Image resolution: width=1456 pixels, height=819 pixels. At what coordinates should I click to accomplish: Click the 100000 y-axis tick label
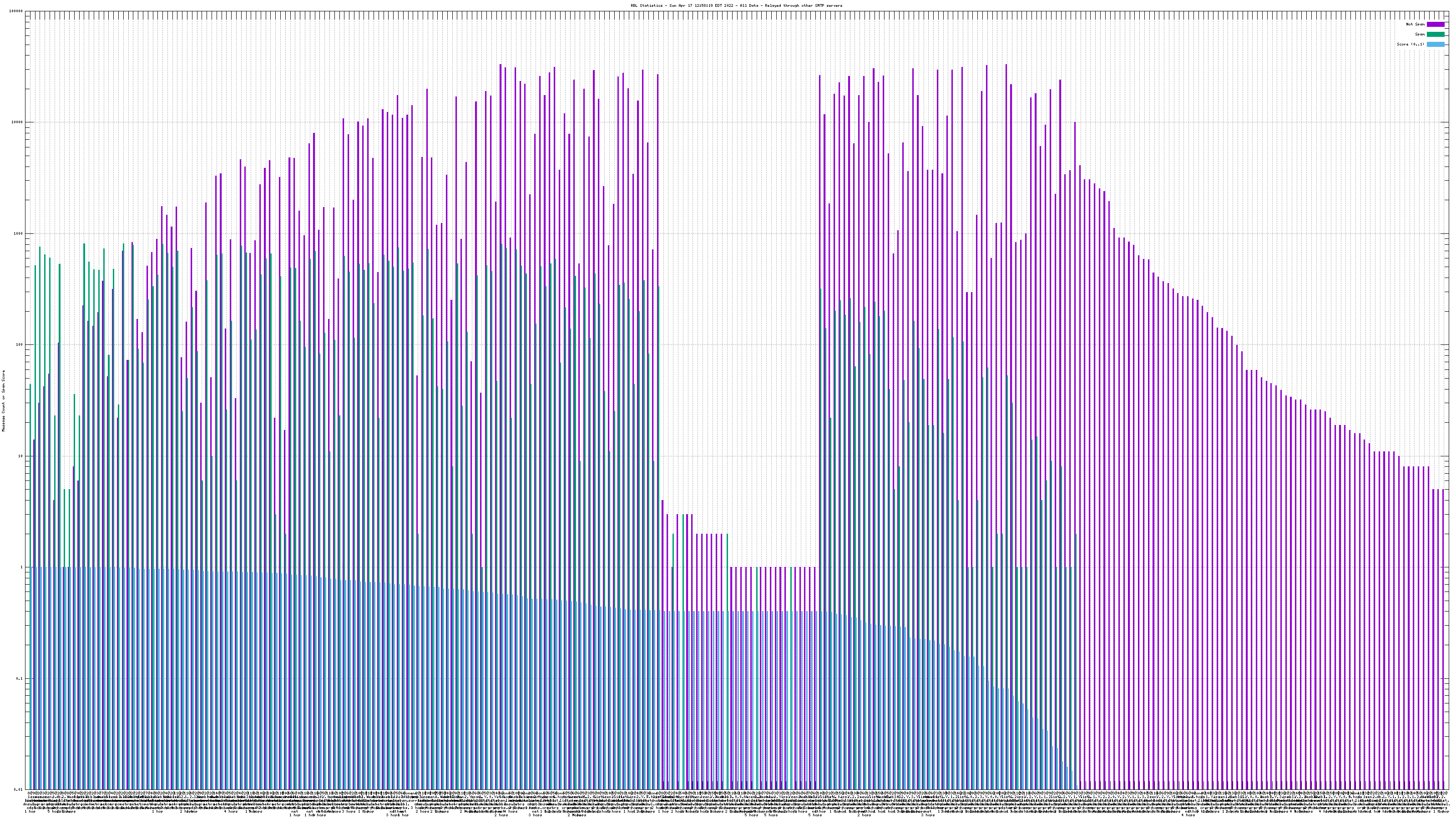coord(16,11)
